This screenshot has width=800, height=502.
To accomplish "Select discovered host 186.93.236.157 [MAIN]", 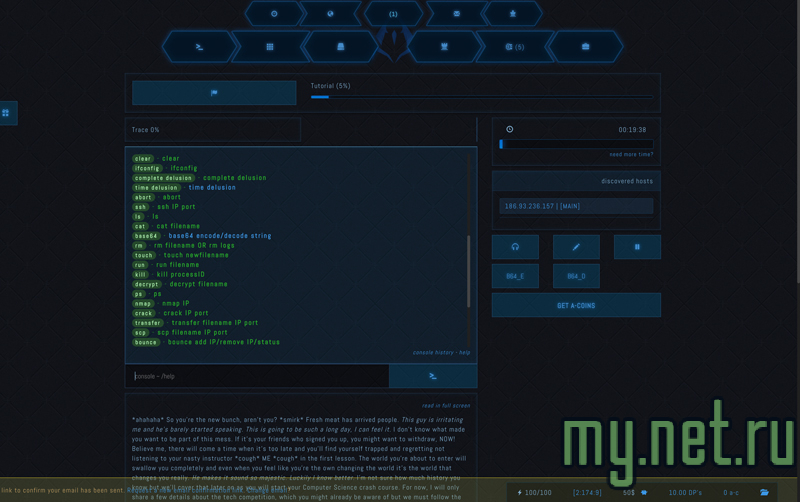I will point(576,206).
